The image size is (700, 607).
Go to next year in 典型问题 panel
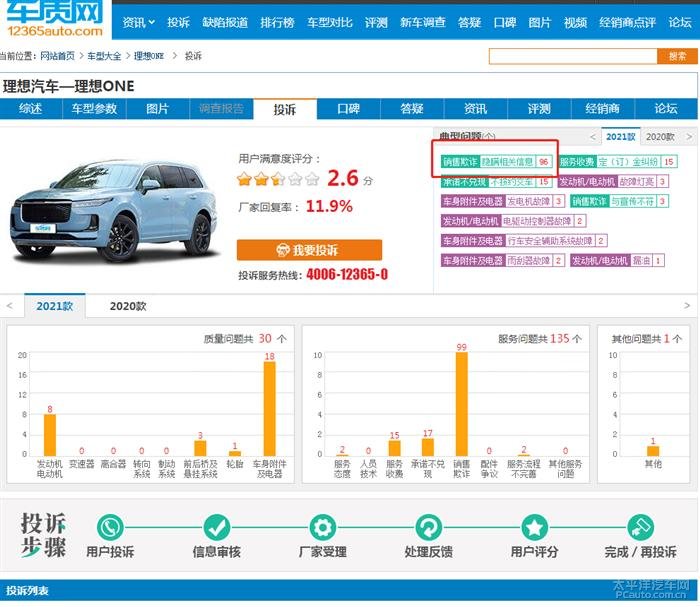point(689,137)
